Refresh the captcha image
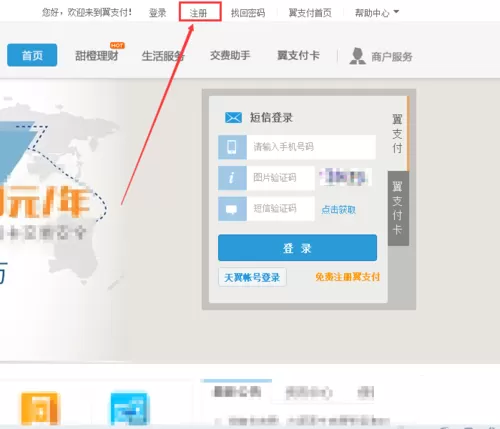This screenshot has width=500, height=429. [345, 177]
